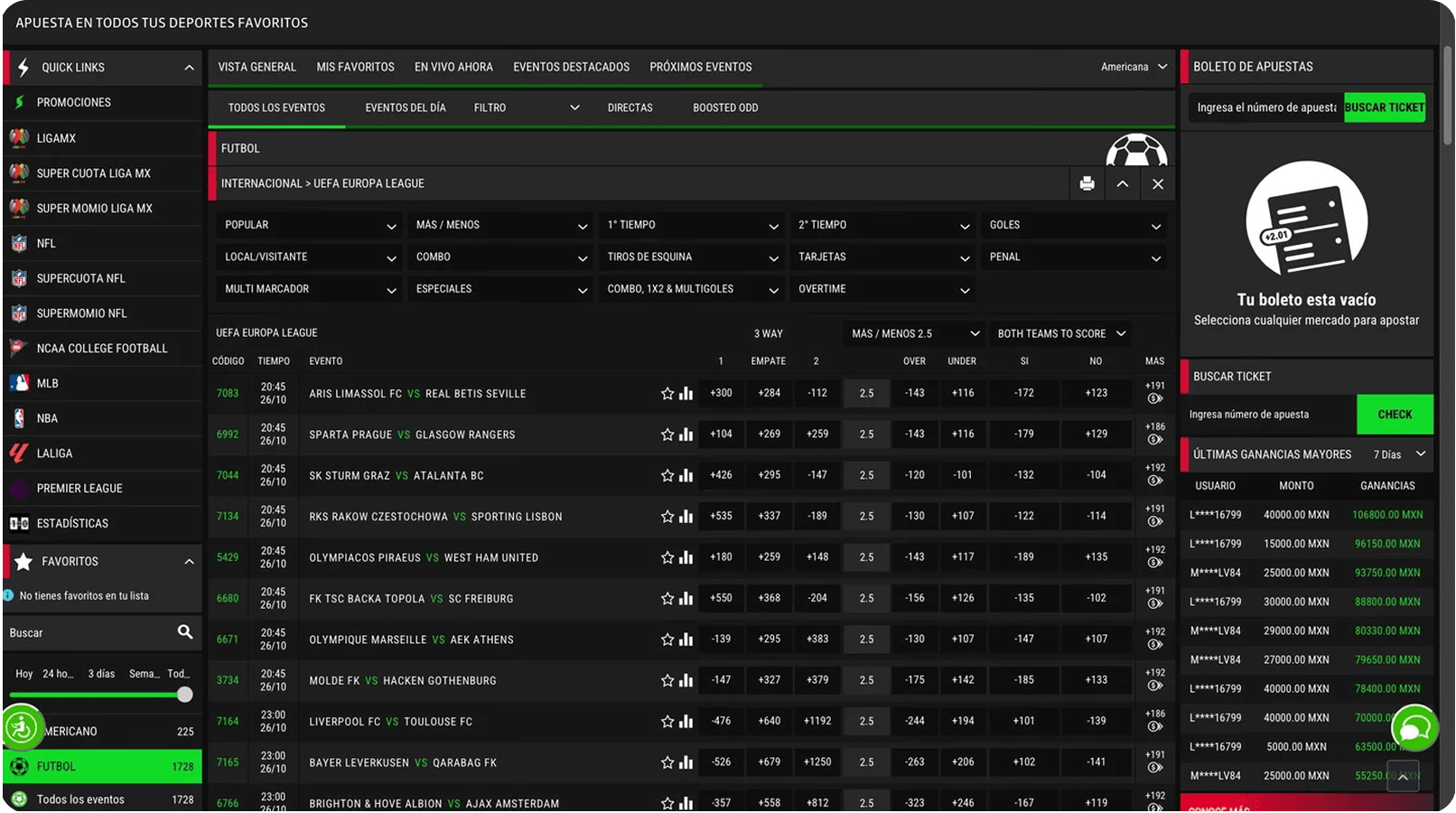Collapse the QUICK LINKS section
Image resolution: width=1456 pixels, height=813 pixels.
(x=189, y=68)
